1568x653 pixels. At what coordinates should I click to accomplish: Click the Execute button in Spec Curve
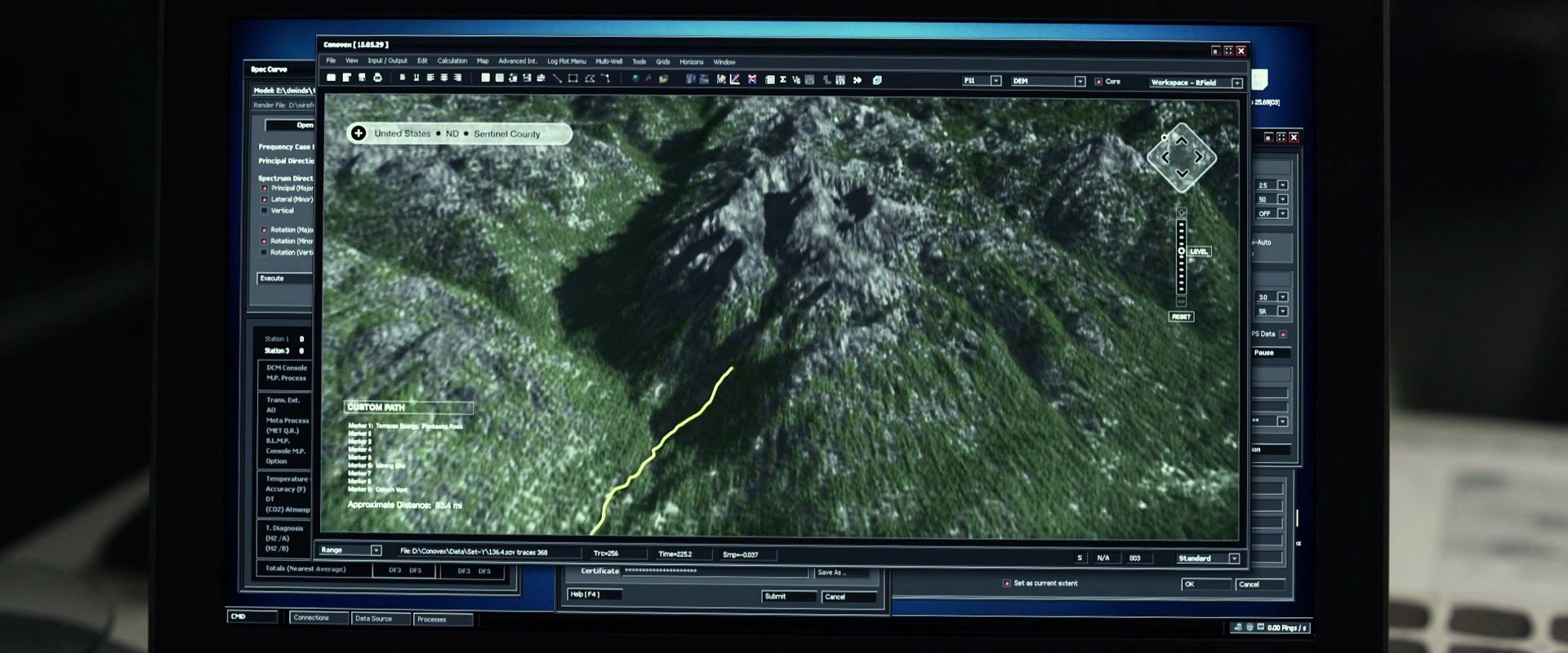pos(286,278)
